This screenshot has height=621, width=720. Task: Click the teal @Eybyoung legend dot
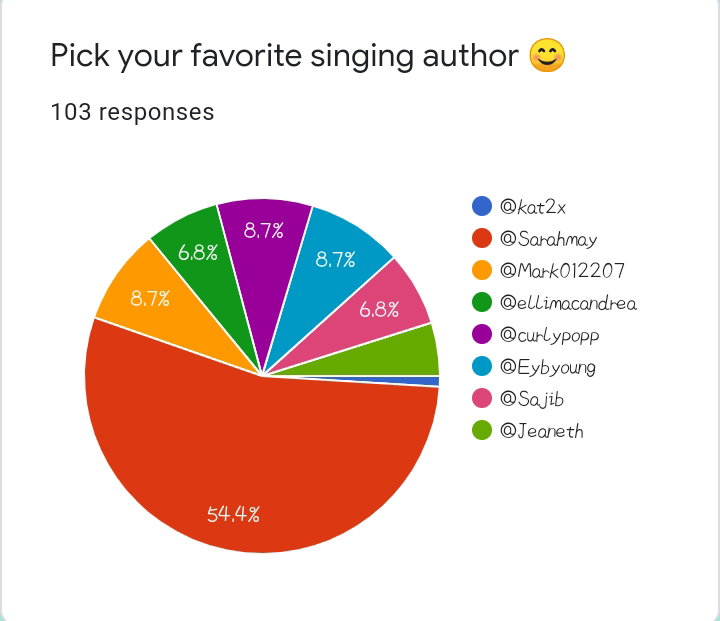point(482,367)
